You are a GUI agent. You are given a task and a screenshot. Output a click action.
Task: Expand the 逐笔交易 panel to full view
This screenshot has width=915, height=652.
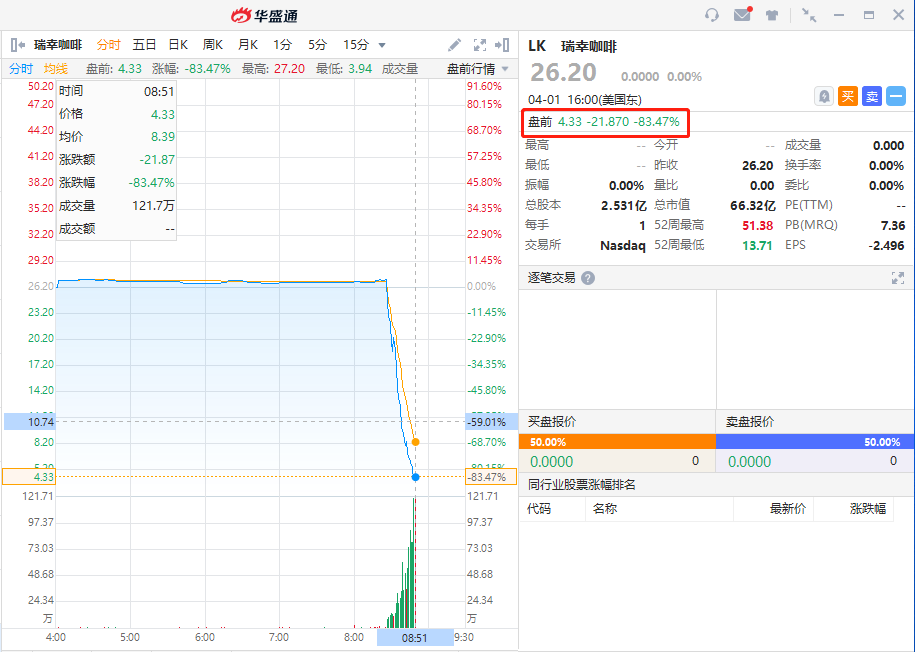(897, 278)
